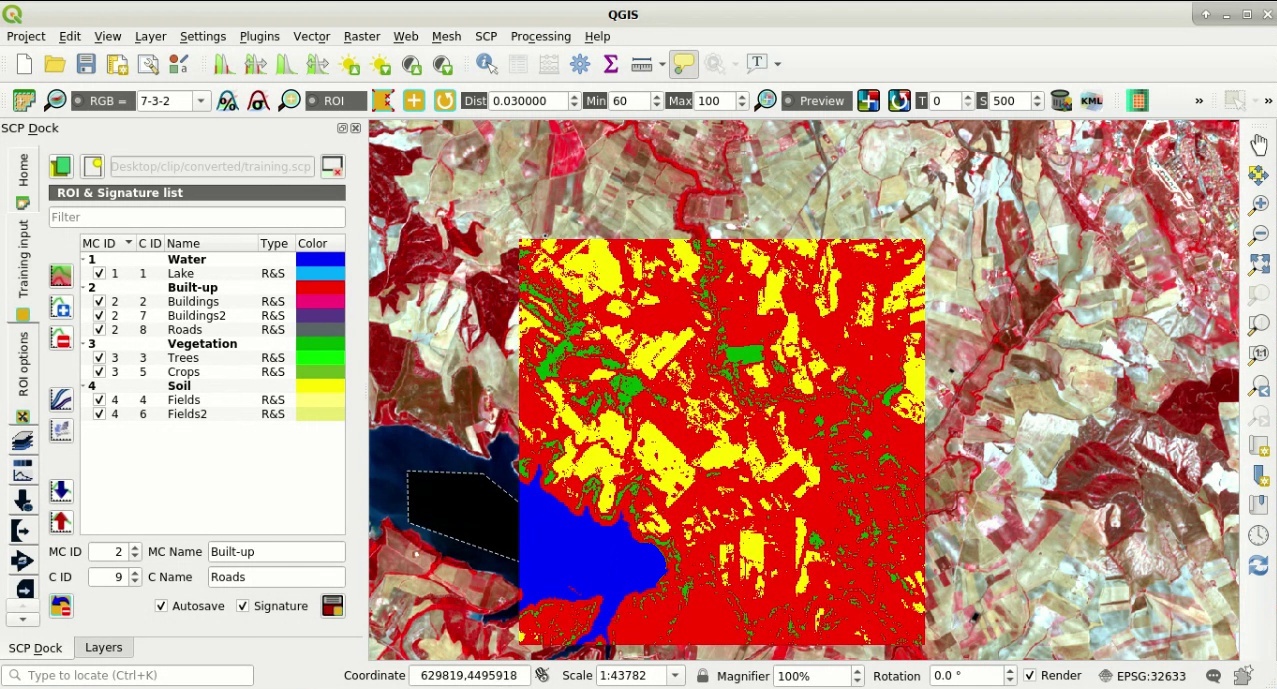
Task: Disable the Autosave checkbox
Action: [x=161, y=606]
